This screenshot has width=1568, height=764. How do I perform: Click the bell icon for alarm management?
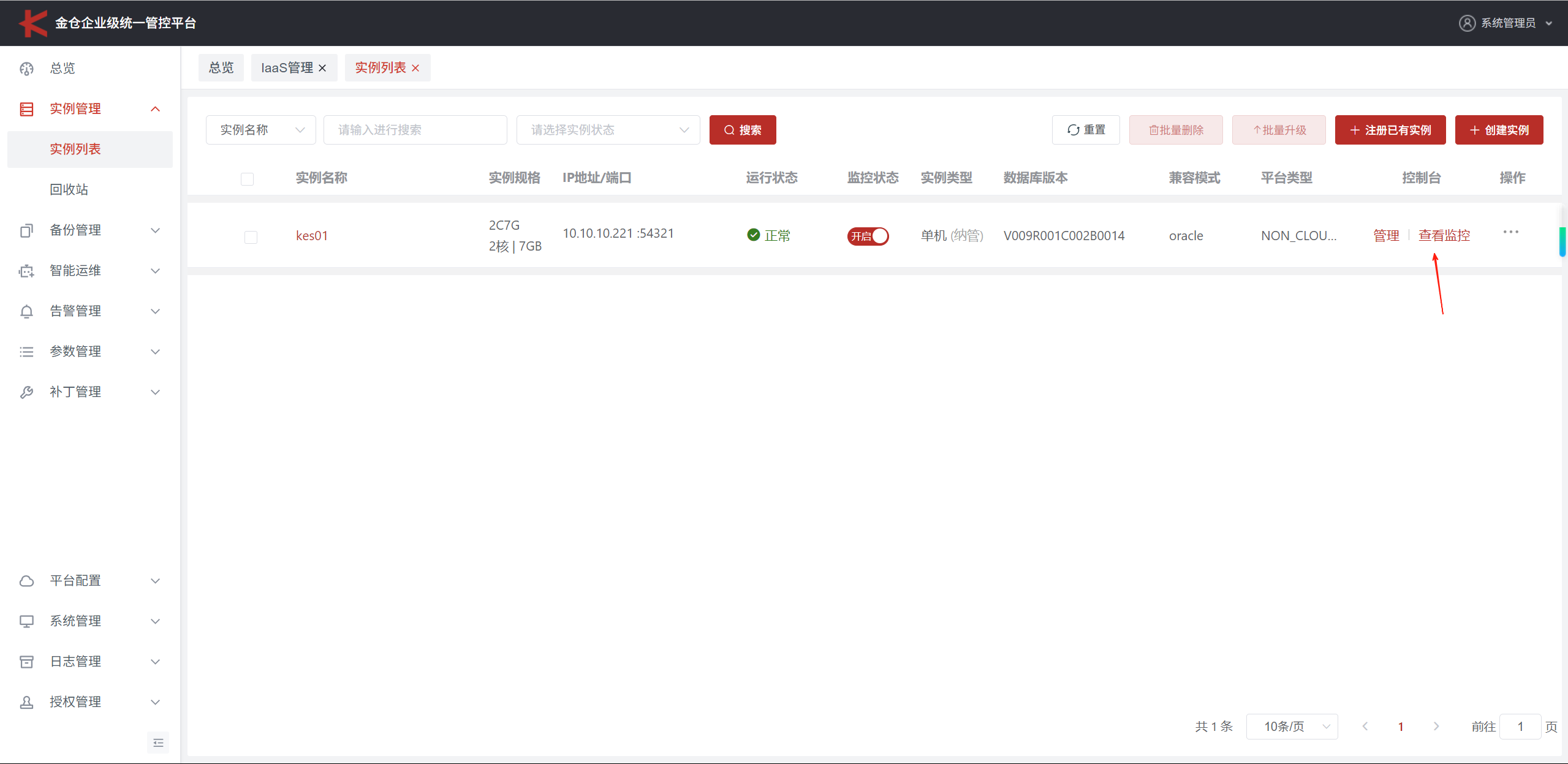tap(26, 311)
